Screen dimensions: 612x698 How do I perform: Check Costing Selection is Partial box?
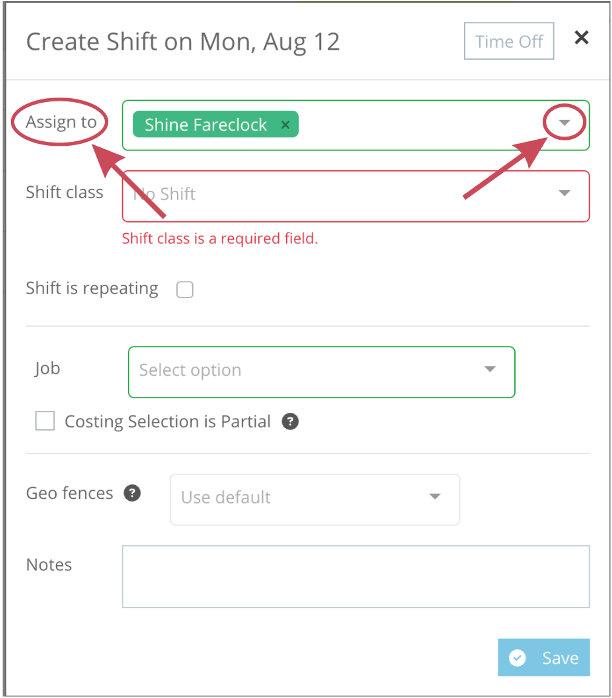coord(45,421)
